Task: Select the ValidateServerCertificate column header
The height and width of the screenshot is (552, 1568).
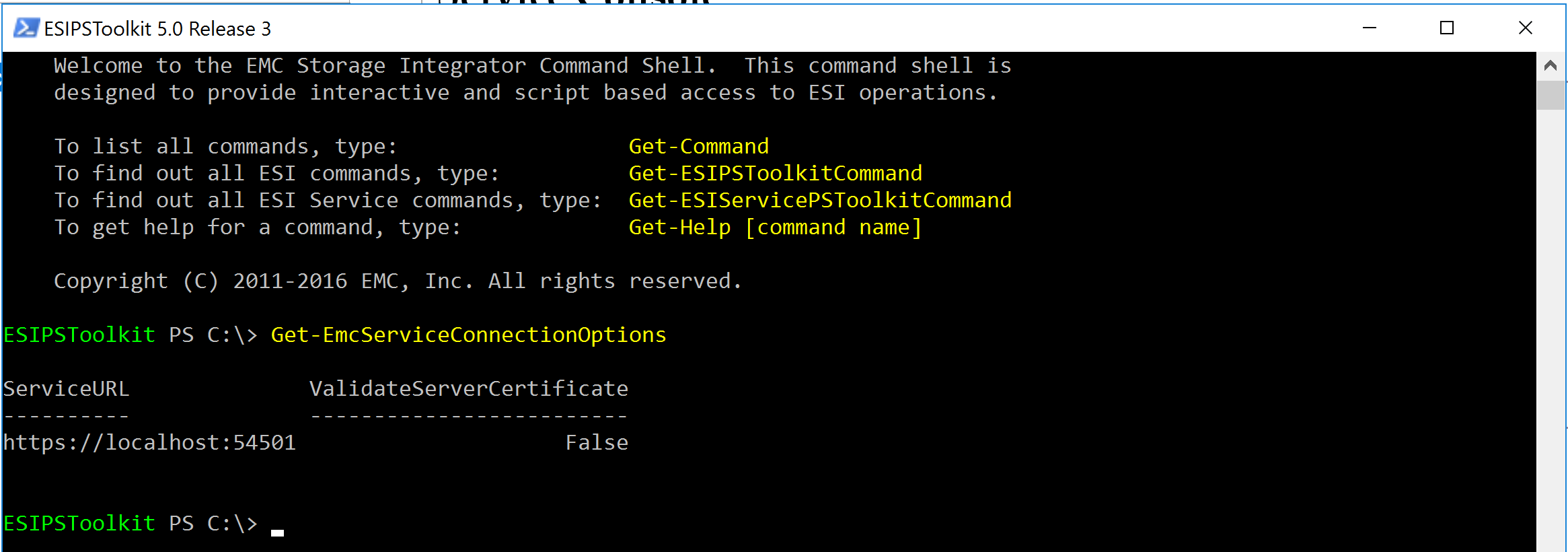Action: [468, 388]
